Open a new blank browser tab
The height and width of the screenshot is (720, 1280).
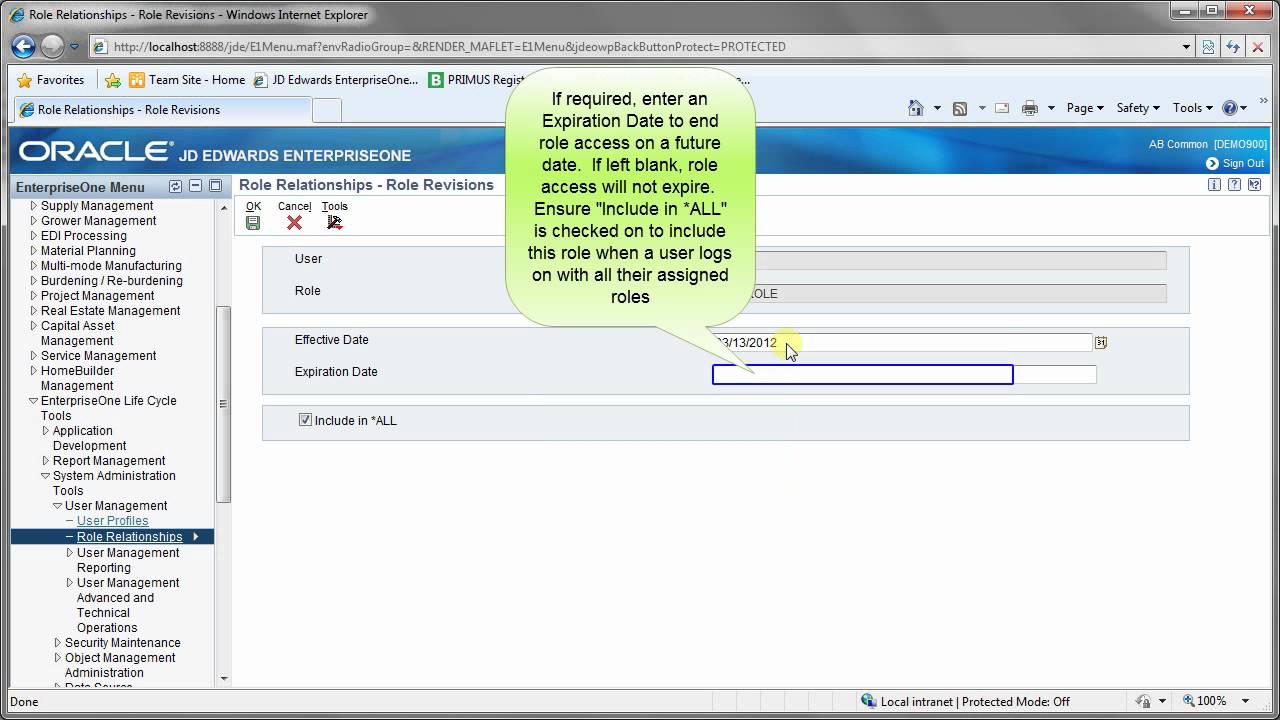pyautogui.click(x=327, y=111)
